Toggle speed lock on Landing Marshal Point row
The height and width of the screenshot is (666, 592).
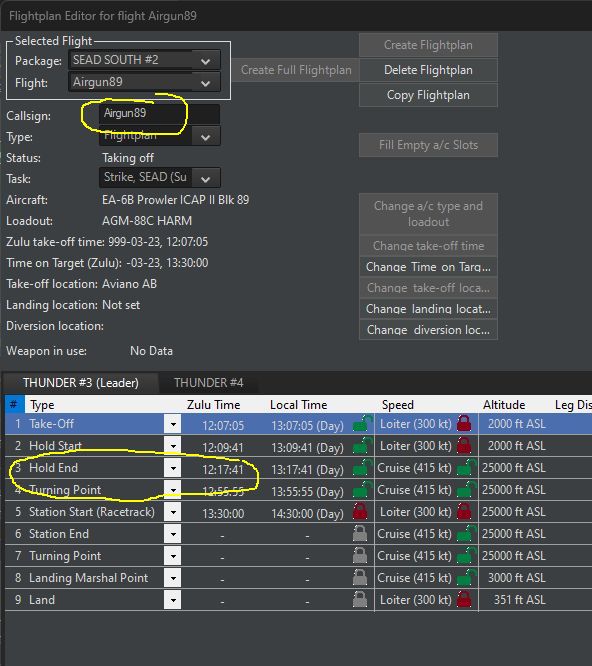point(466,578)
